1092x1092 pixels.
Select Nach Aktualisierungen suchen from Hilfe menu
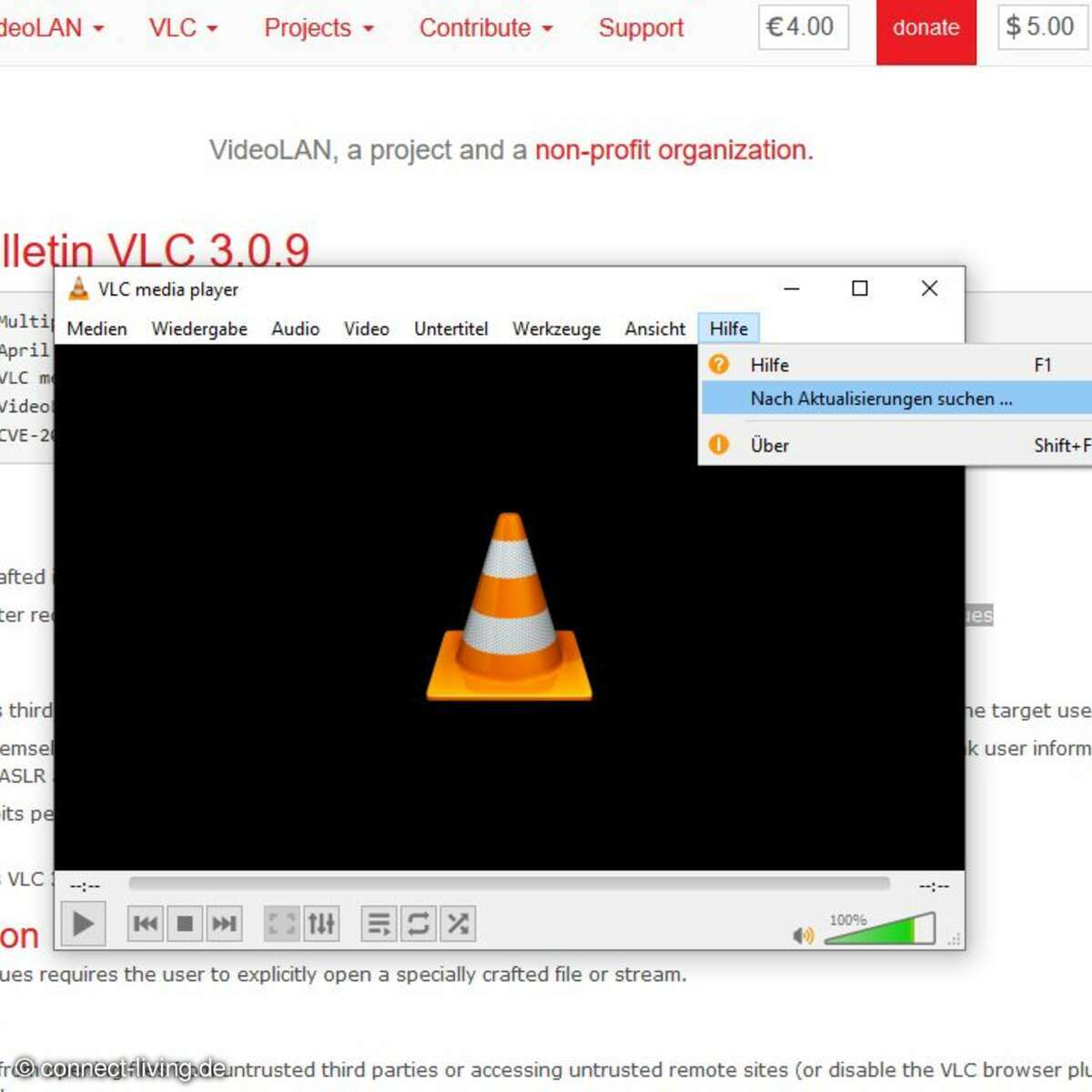(x=878, y=399)
